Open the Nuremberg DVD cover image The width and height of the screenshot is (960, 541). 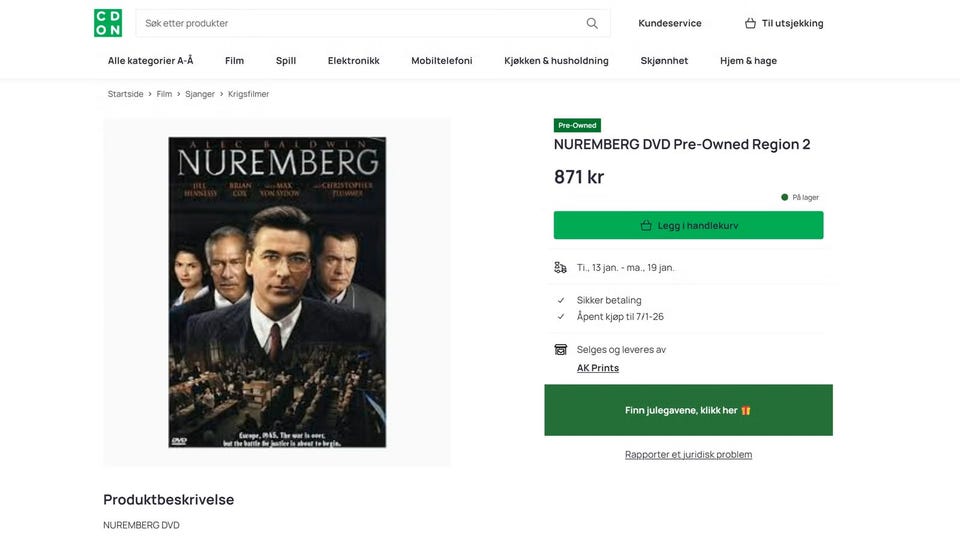pyautogui.click(x=277, y=292)
